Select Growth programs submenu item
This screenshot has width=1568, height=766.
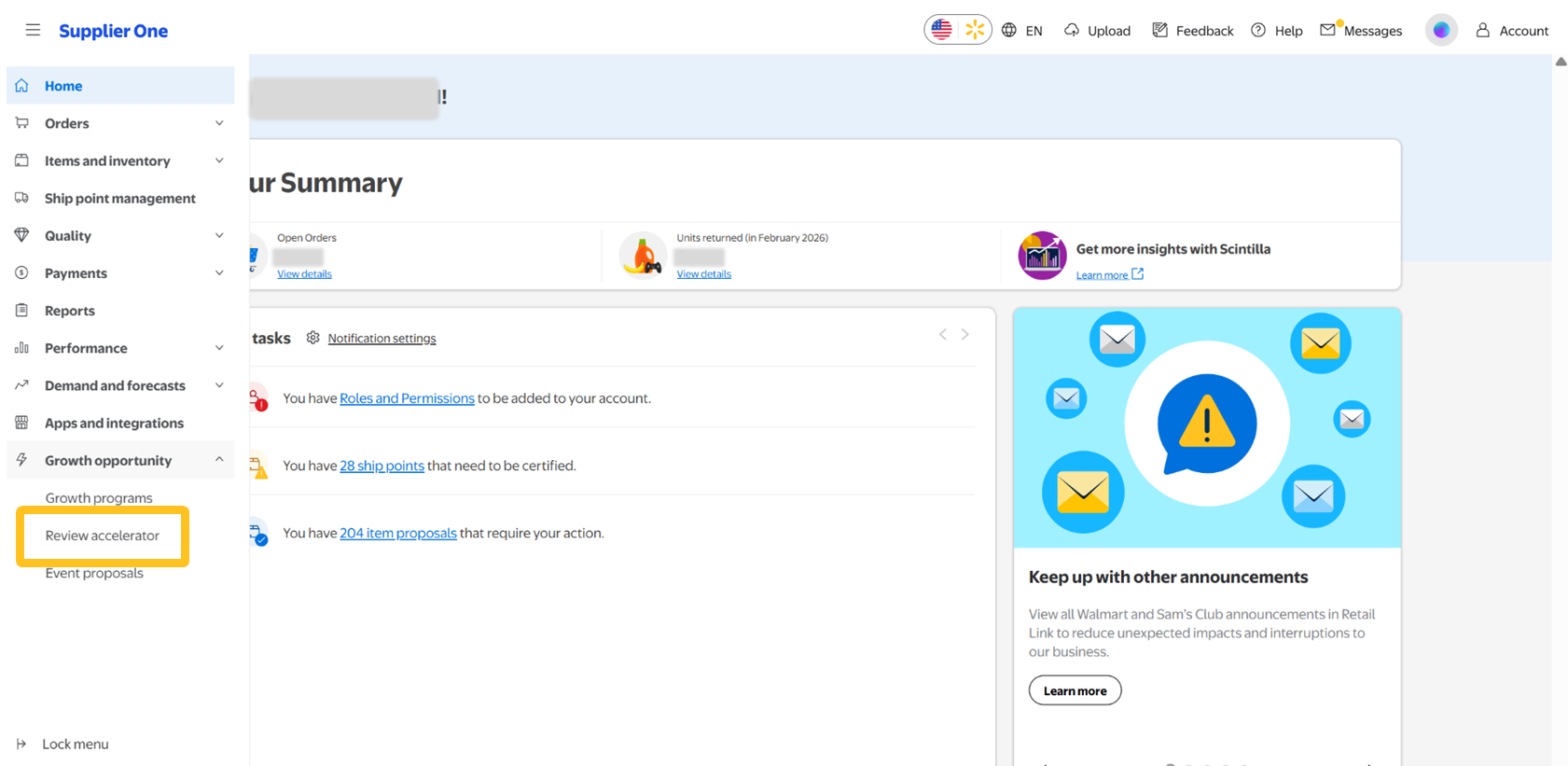point(99,498)
